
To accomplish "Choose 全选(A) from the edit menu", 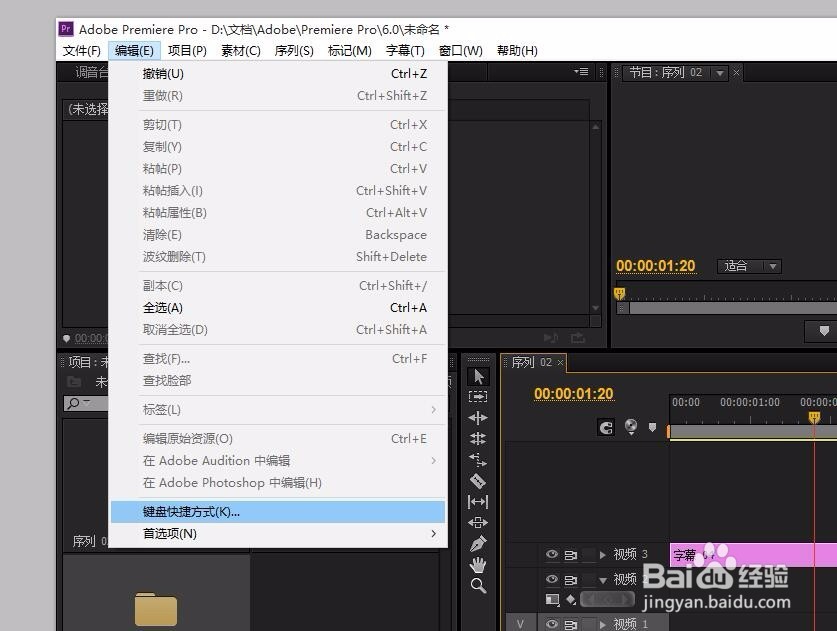I will click(x=278, y=307).
